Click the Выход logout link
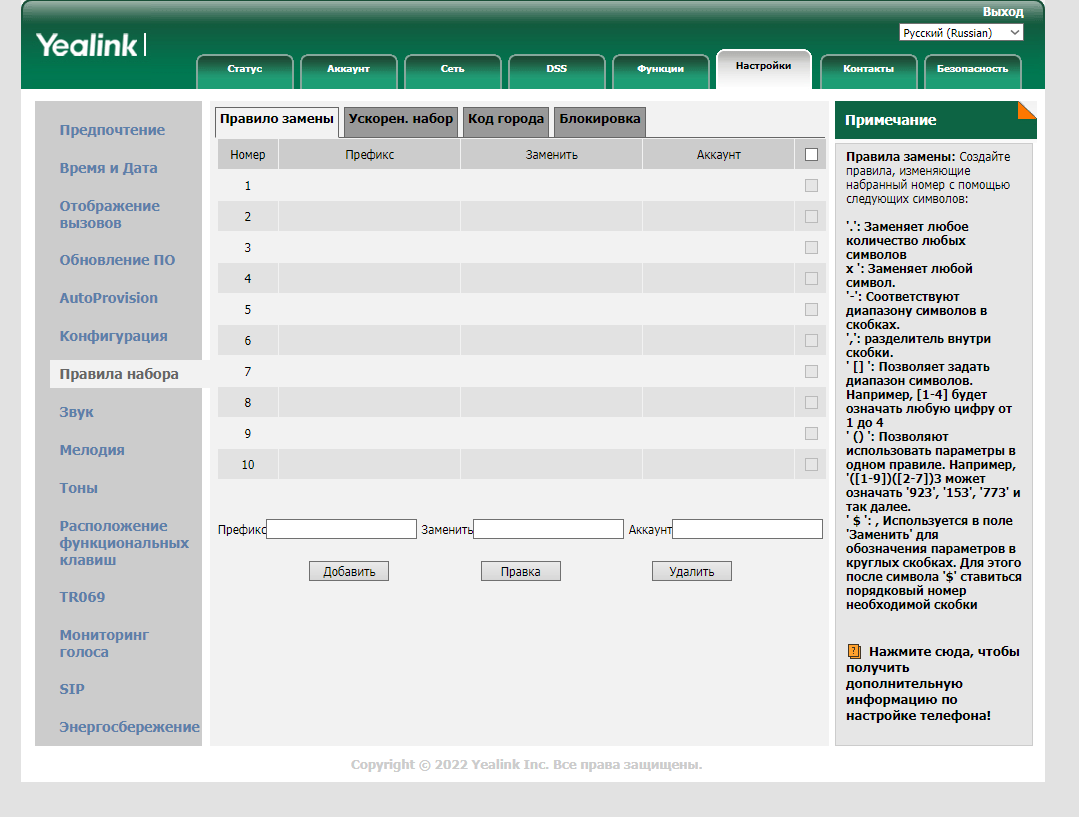Viewport: 1079px width, 817px height. [x=1003, y=12]
